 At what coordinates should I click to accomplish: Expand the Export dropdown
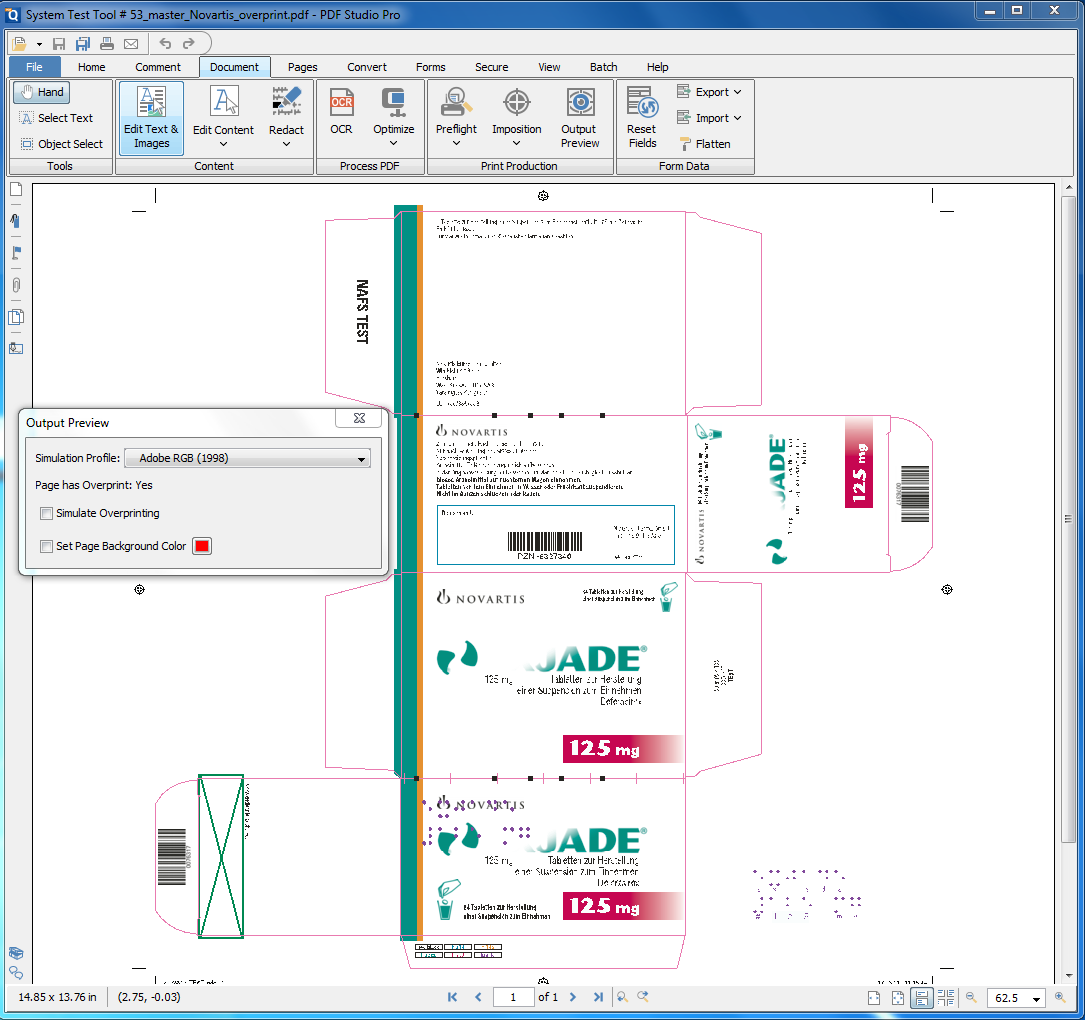click(x=710, y=91)
